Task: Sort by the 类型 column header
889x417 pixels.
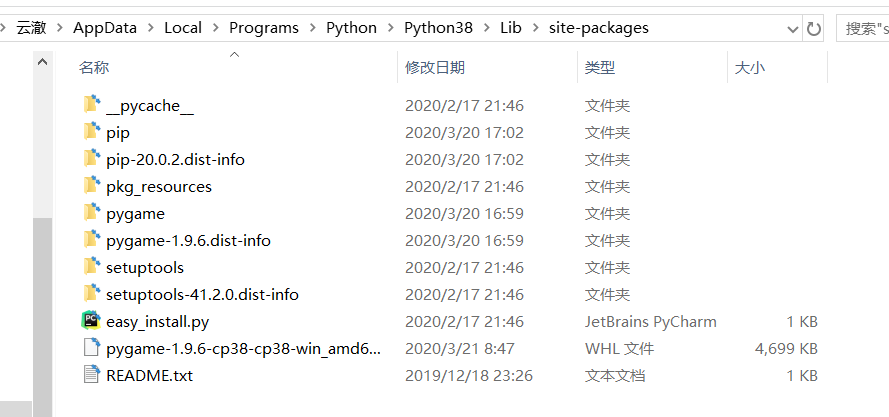Action: pos(600,68)
